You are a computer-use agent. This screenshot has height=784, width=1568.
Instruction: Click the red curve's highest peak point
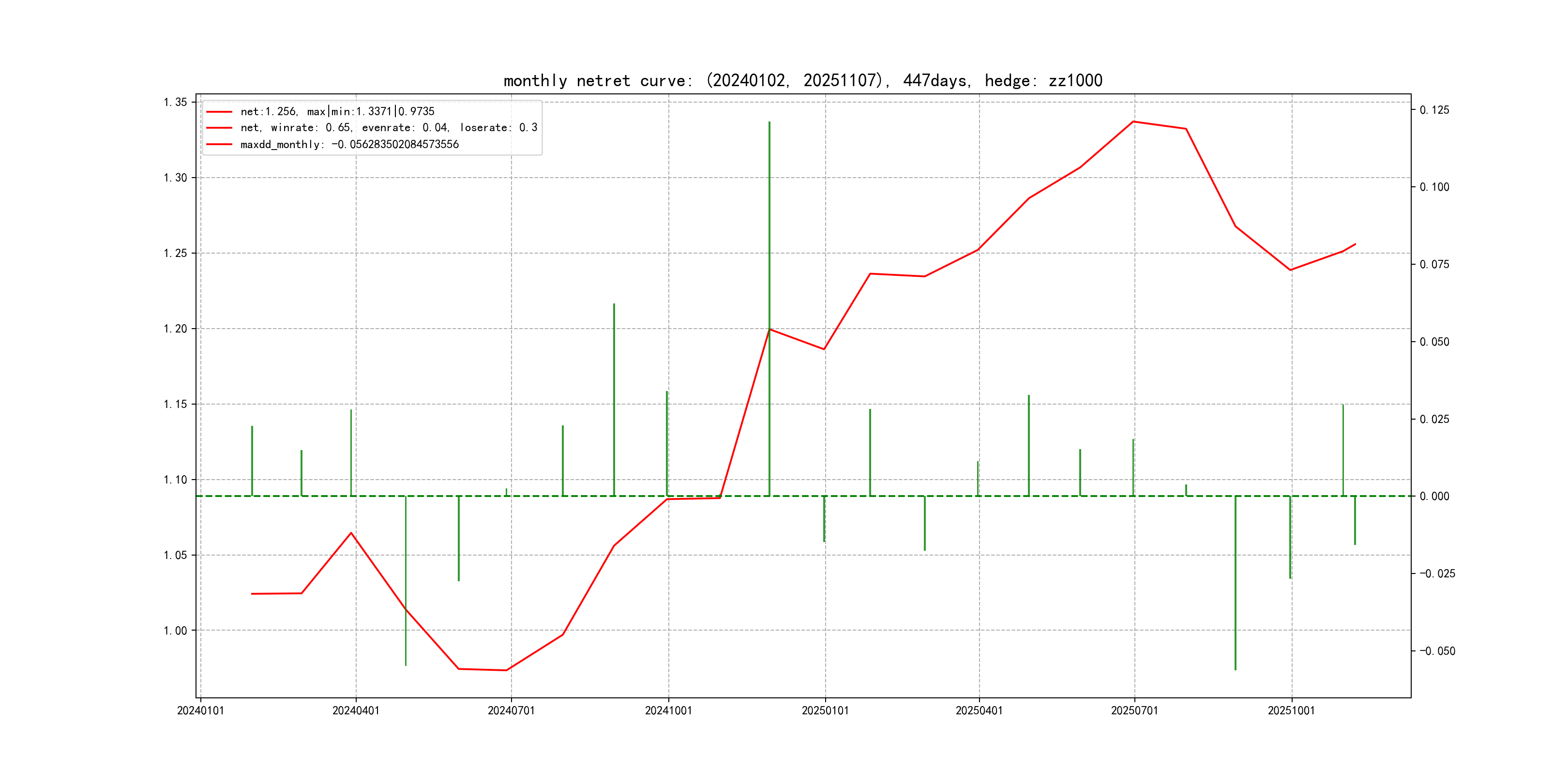point(1133,122)
